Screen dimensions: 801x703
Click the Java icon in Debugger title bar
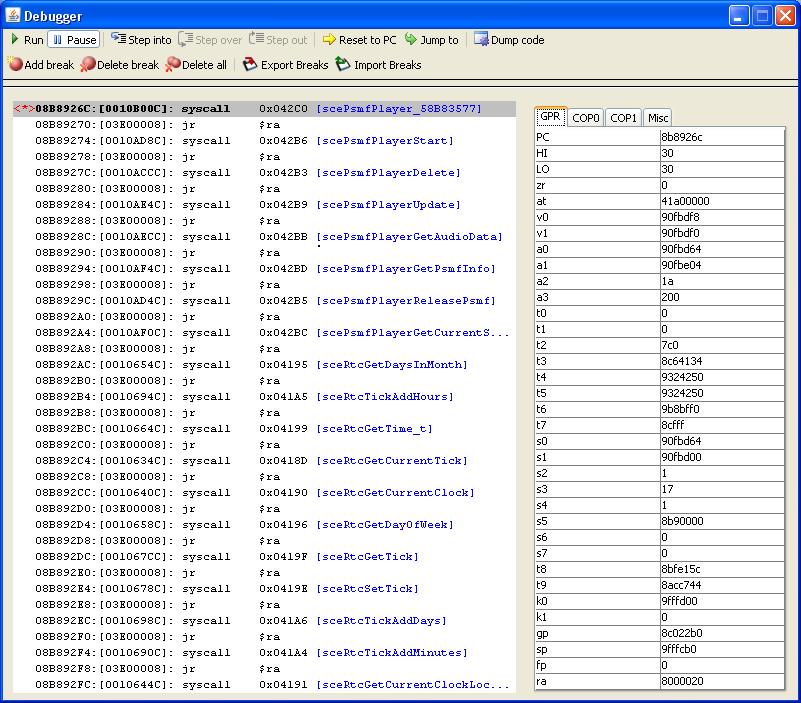click(x=13, y=15)
